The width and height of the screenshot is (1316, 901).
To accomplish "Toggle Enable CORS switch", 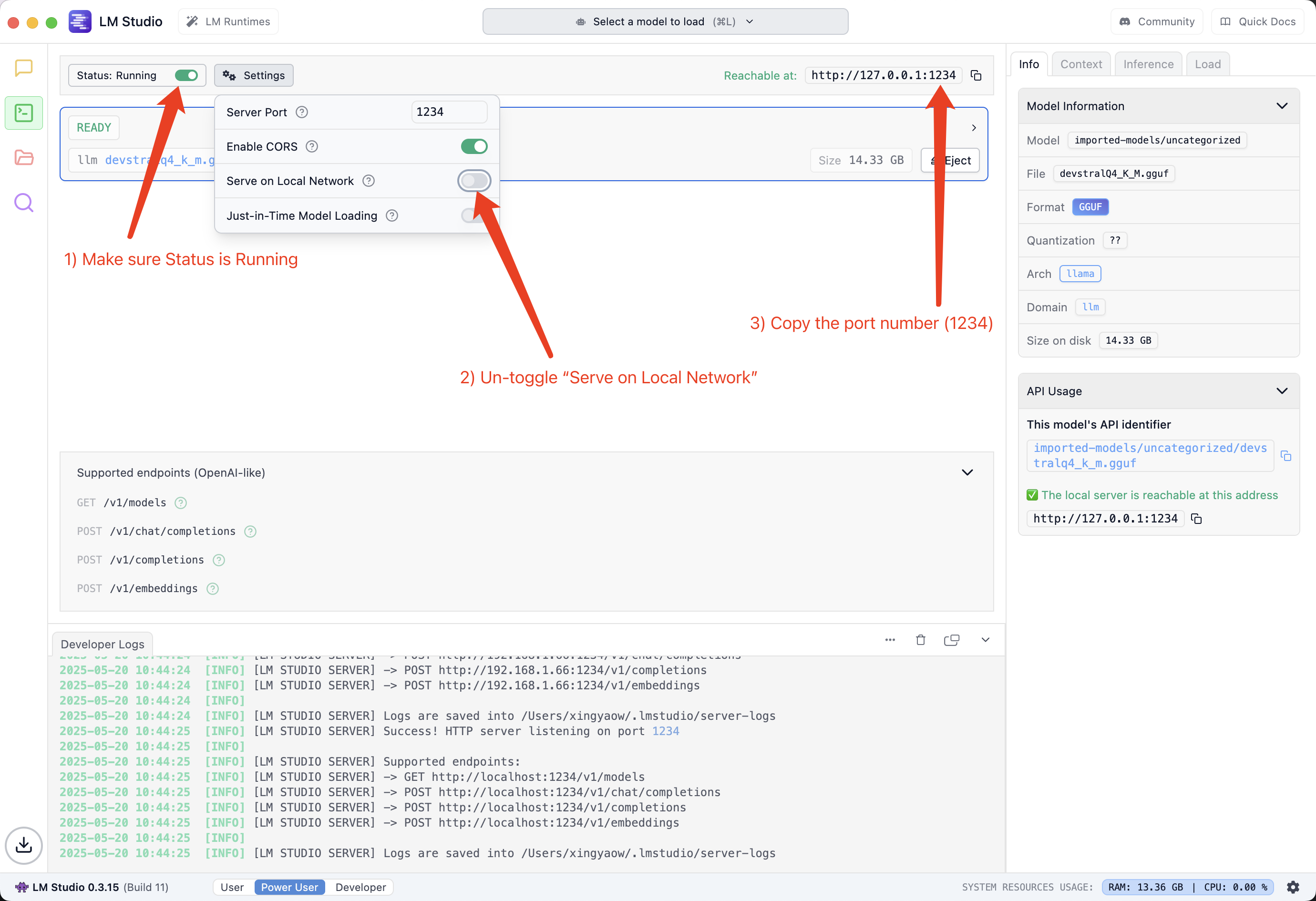I will pyautogui.click(x=474, y=147).
